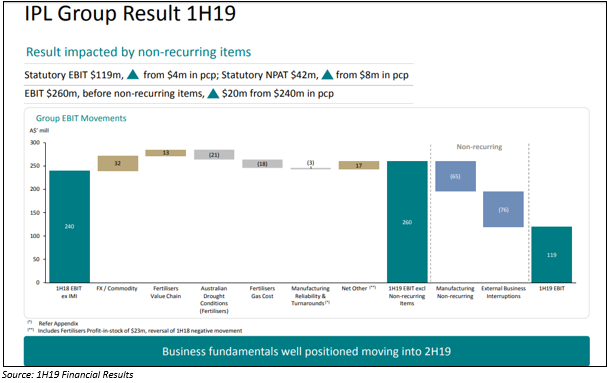Image resolution: width=611 pixels, height=383 pixels.
Task: Click the Manufacturing Non-recurring bar (65)
Action: coord(456,176)
